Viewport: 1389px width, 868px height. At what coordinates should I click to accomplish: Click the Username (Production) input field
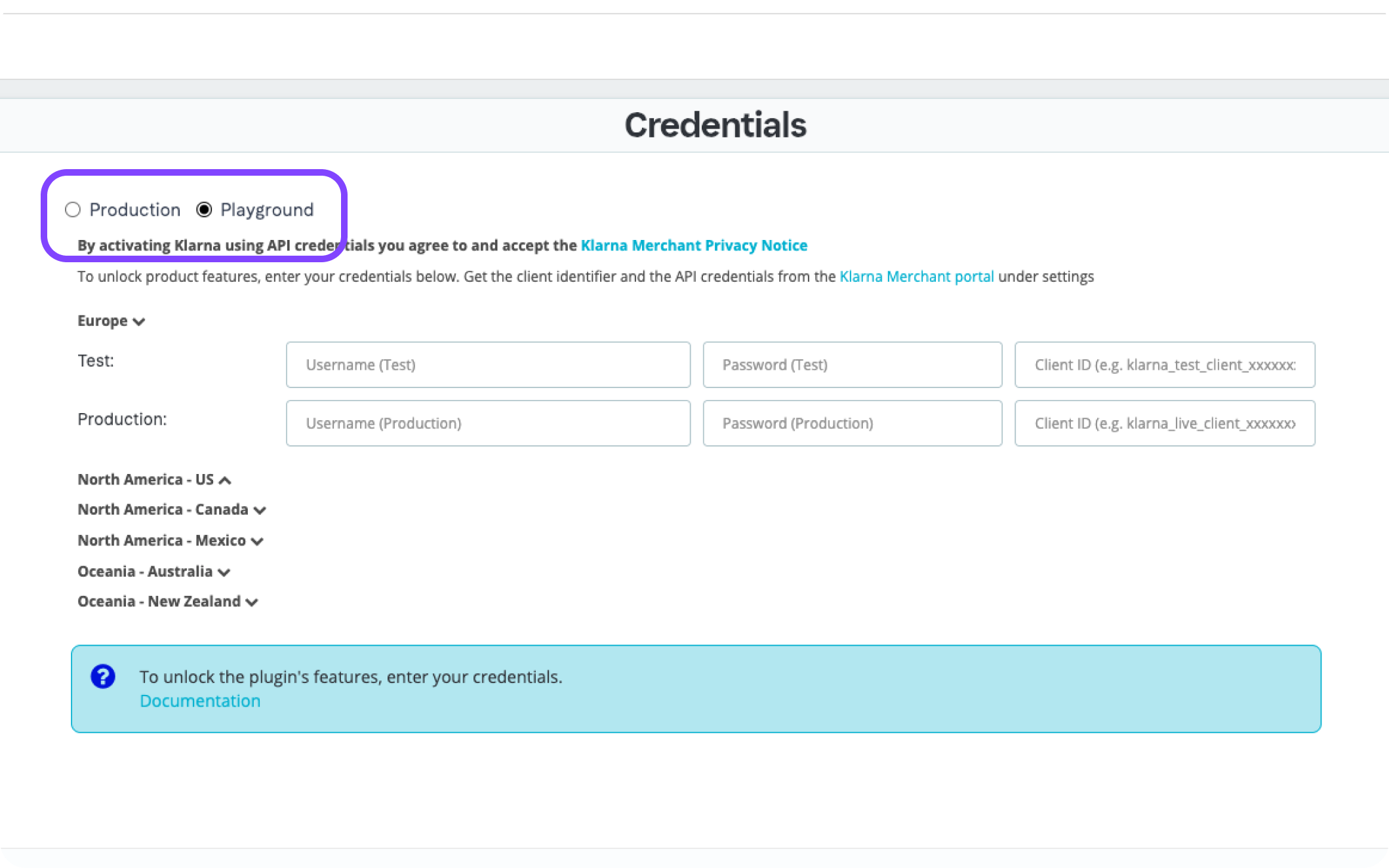(488, 423)
